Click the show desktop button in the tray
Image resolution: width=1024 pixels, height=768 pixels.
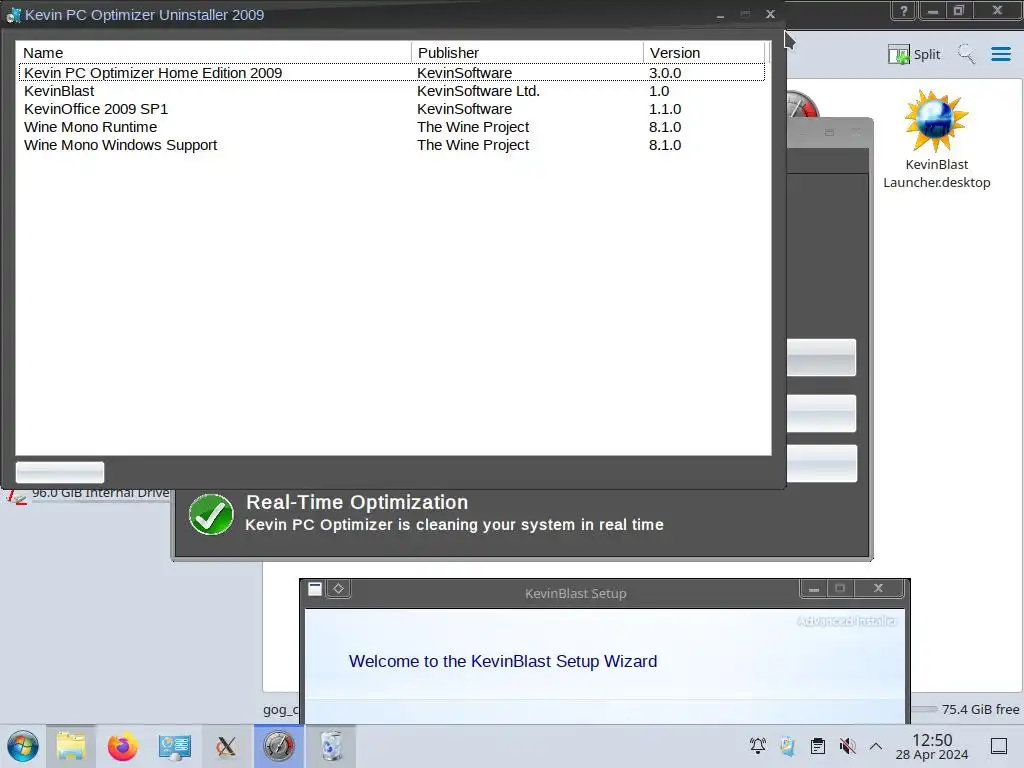(x=999, y=746)
